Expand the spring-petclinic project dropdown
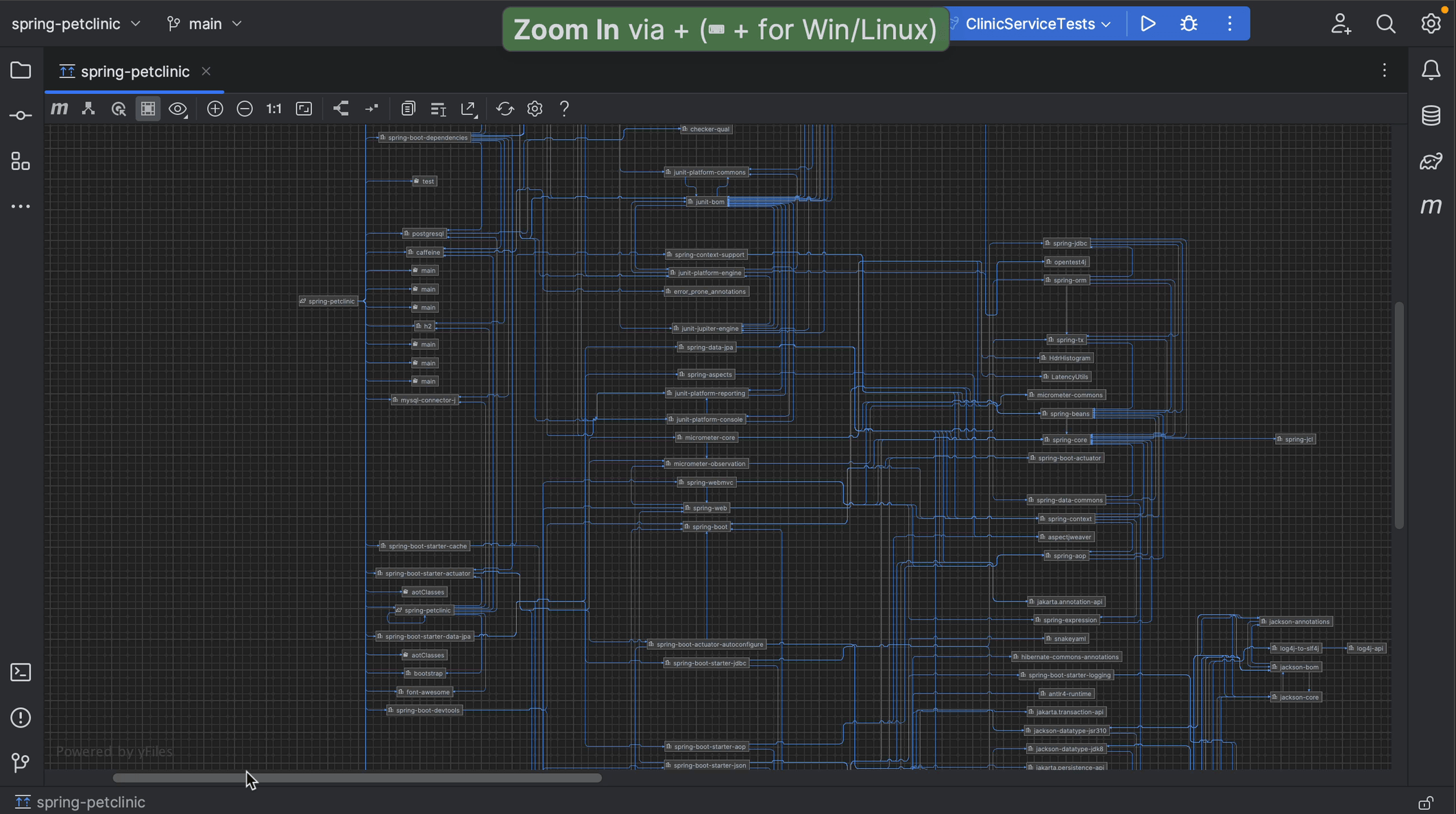 pyautogui.click(x=135, y=23)
